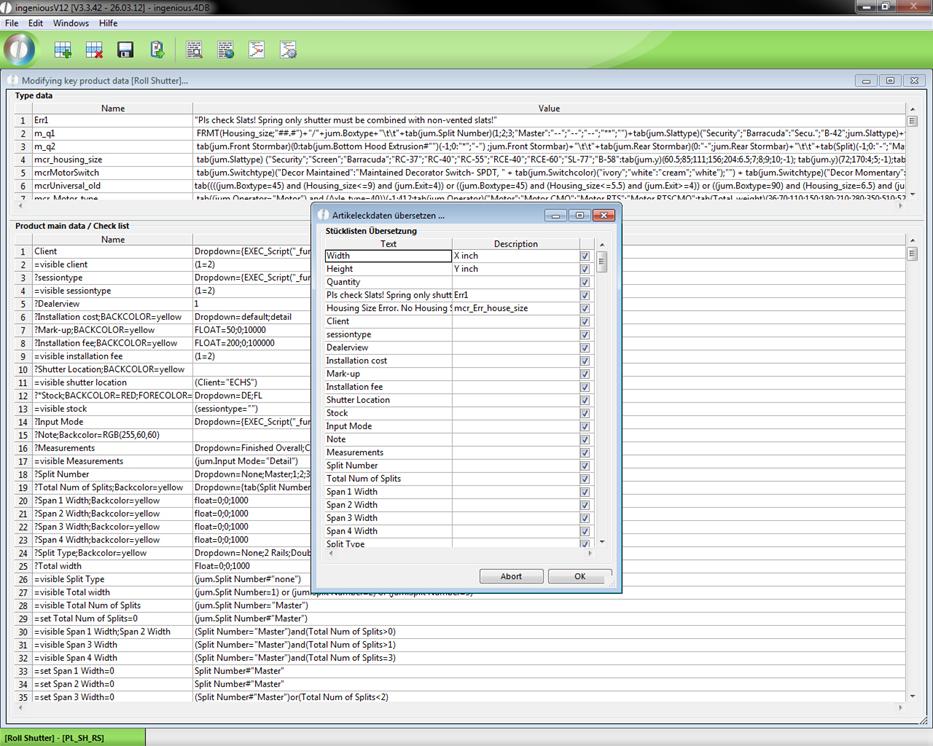The width and height of the screenshot is (933, 746).
Task: Confirm the translation dialog with OK
Action: 580,576
